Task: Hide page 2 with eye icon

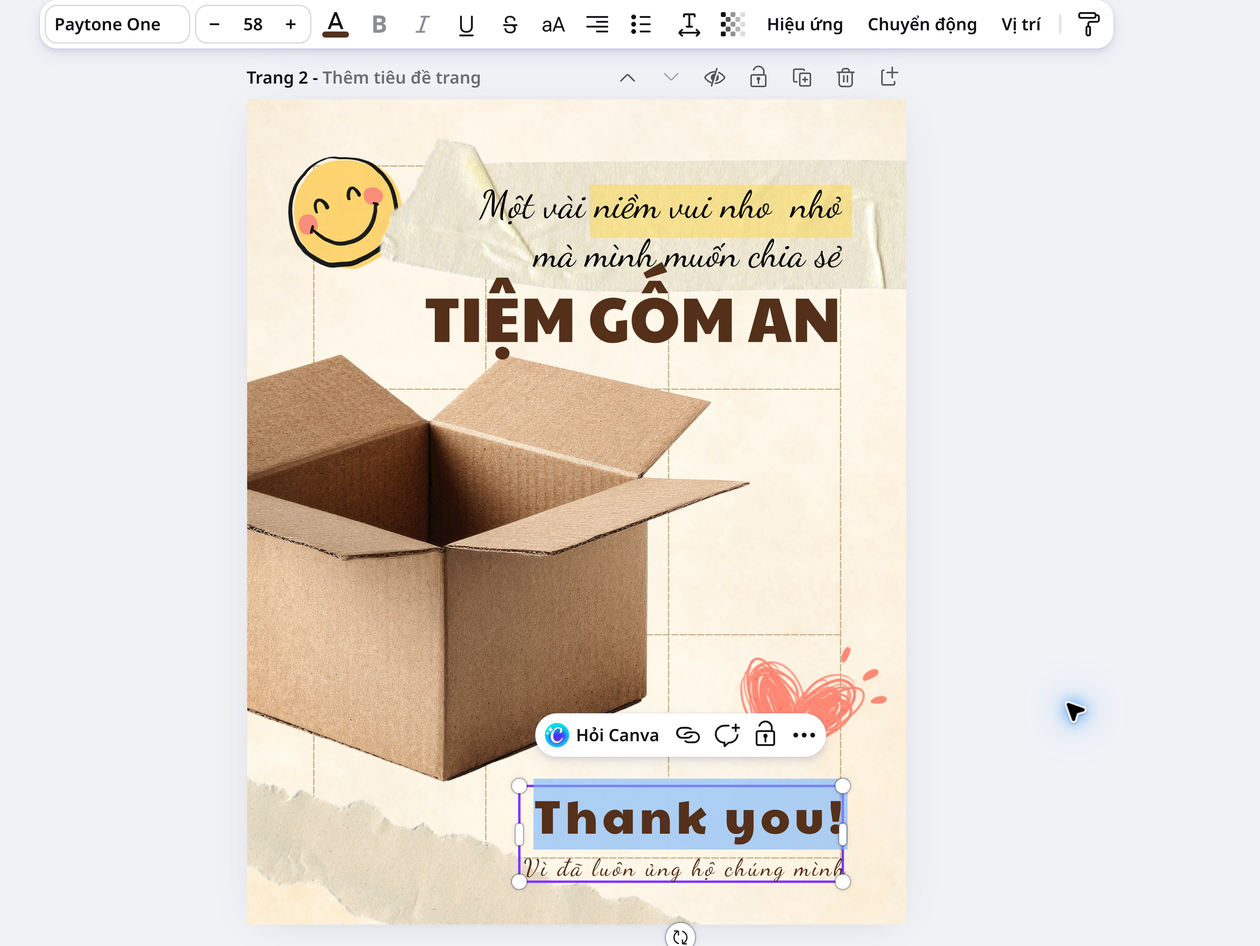Action: point(714,77)
